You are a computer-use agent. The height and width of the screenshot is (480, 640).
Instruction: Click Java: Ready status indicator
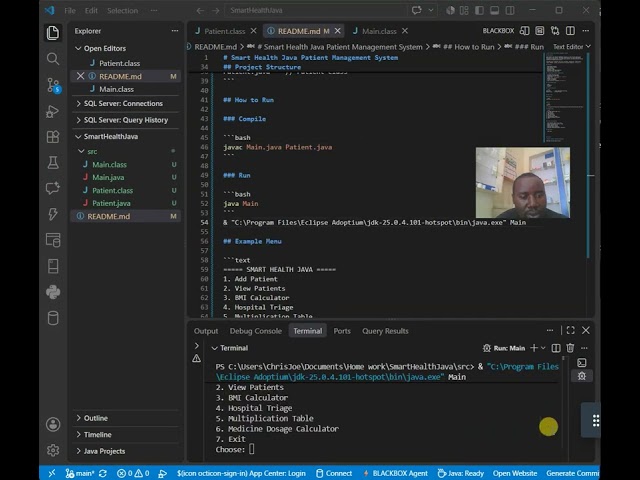(x=460, y=473)
